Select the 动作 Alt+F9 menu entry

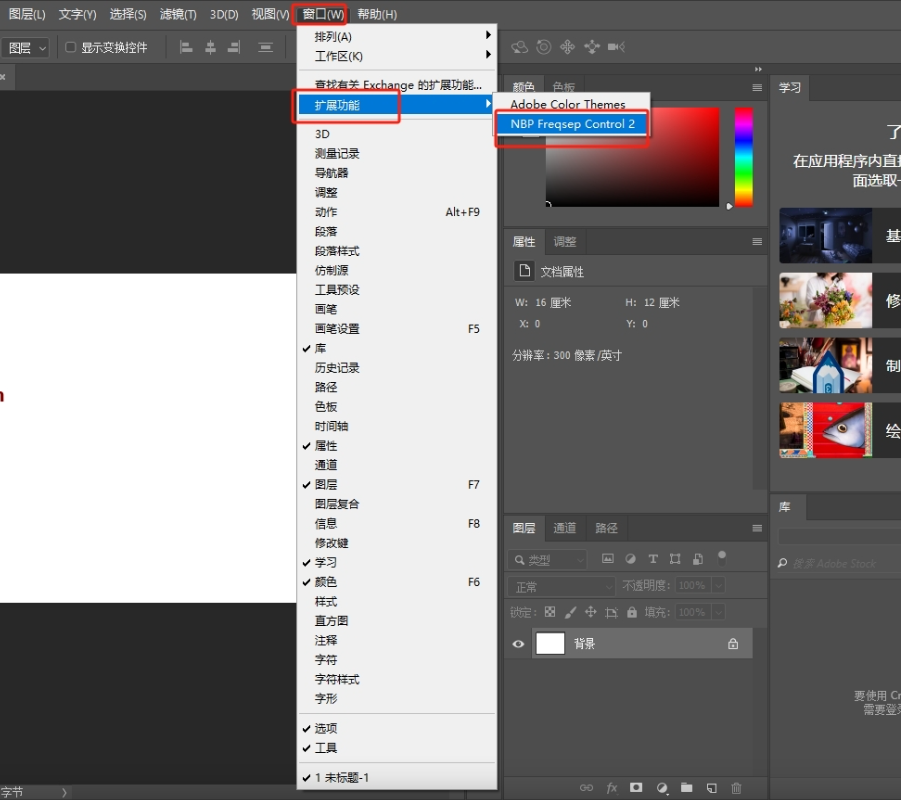coord(396,212)
